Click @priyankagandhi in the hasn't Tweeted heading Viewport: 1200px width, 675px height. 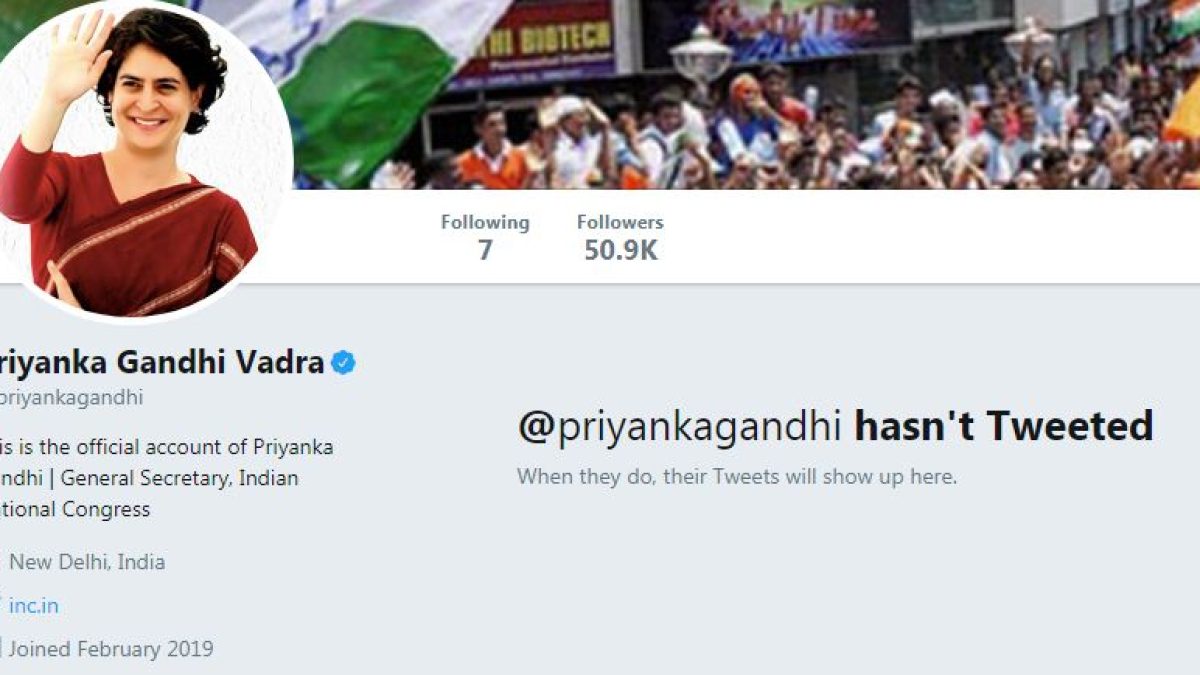[681, 427]
